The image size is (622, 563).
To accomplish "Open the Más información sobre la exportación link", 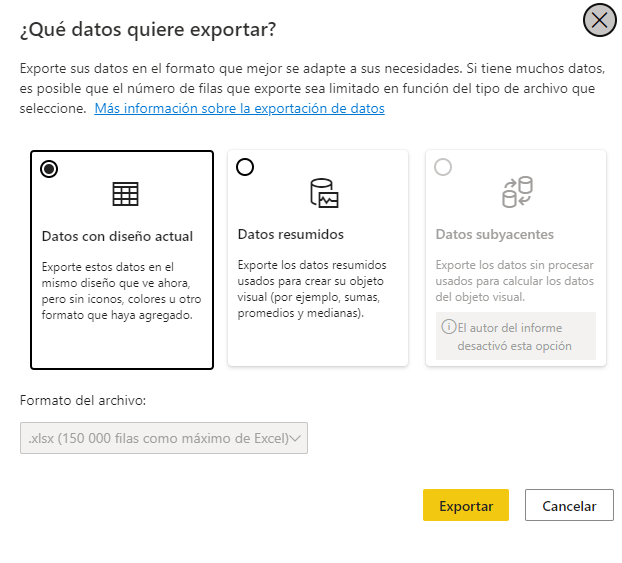I will [240, 108].
